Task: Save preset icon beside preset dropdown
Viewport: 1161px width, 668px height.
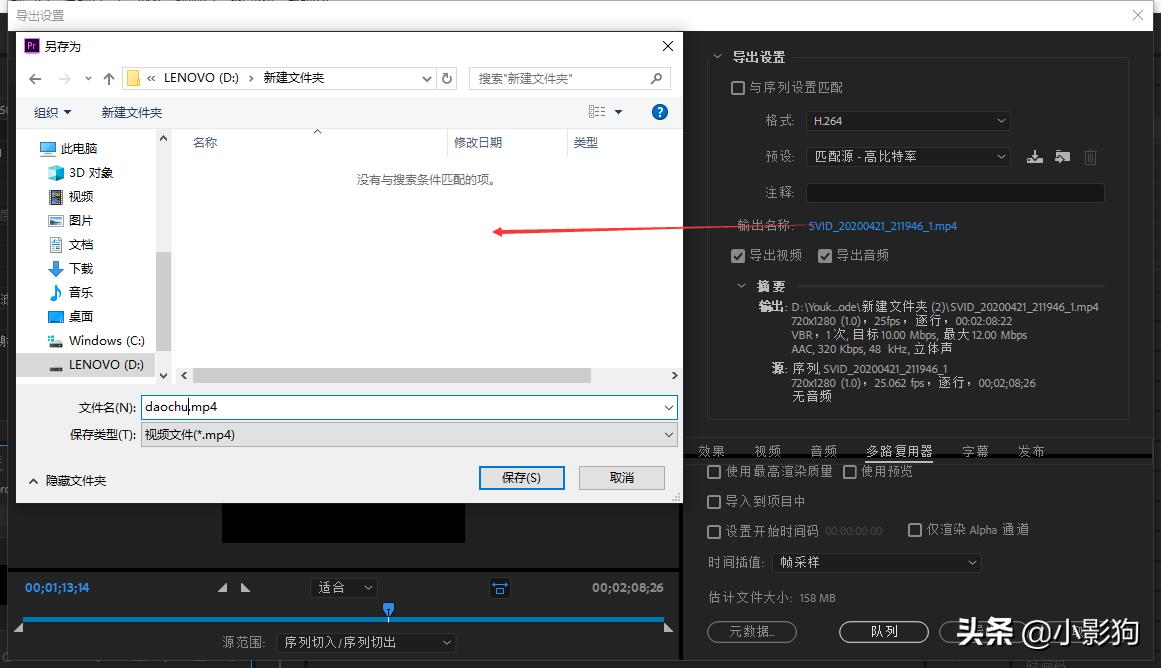Action: coord(1034,157)
